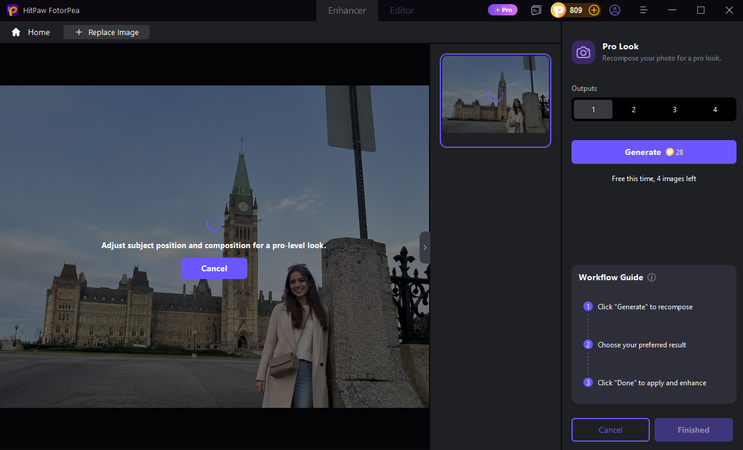Viewport: 743px width, 450px height.
Task: Minimize the FotorPea window
Action: click(672, 10)
